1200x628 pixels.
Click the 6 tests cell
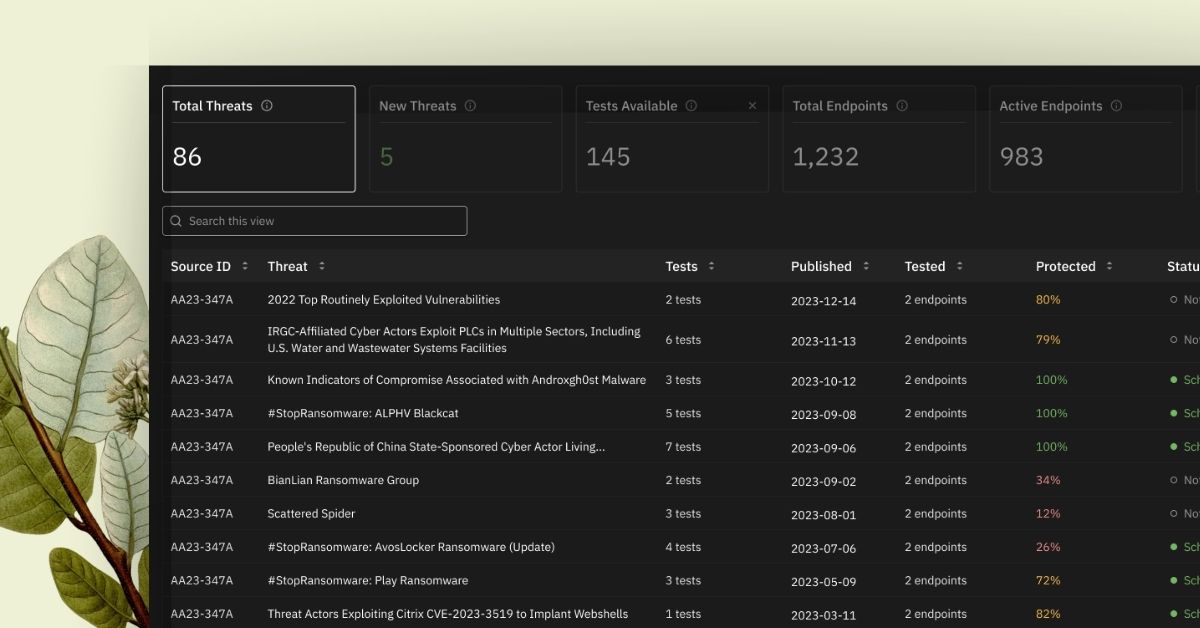click(x=683, y=340)
